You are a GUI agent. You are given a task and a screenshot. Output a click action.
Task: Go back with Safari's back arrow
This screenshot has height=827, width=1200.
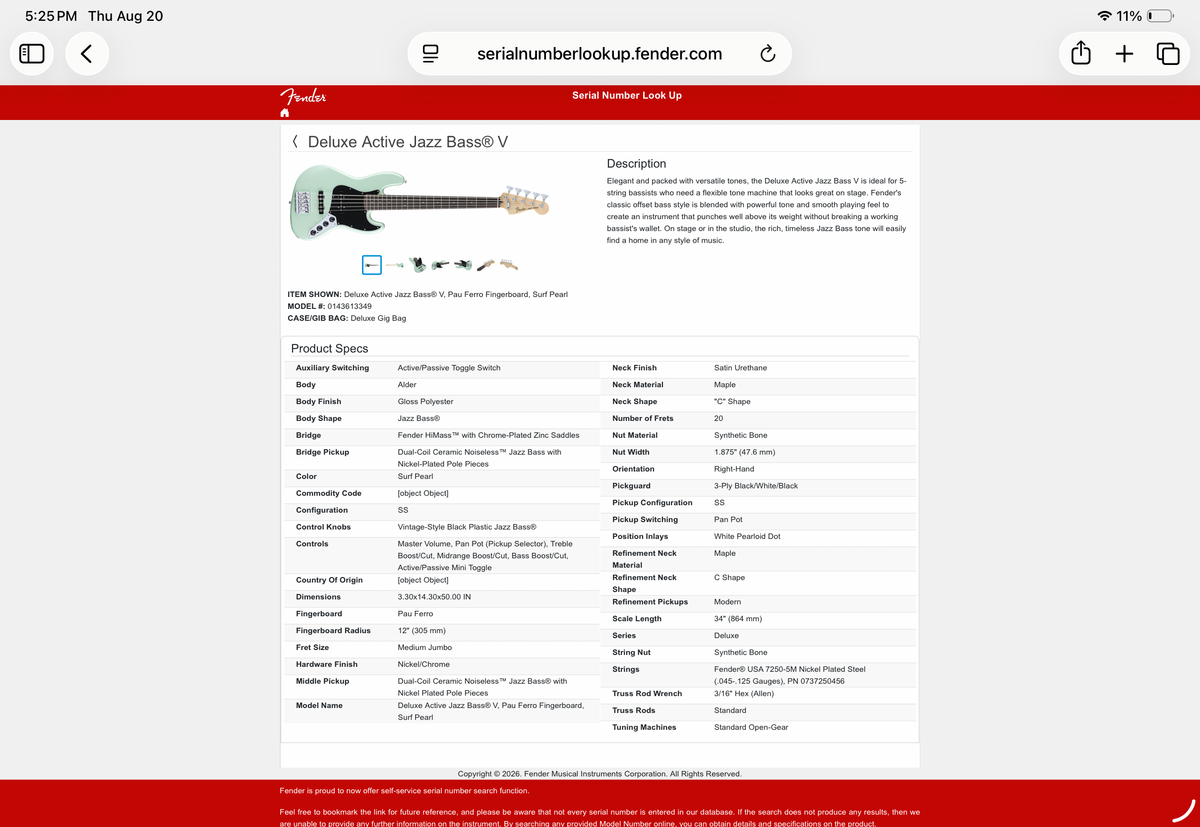click(87, 54)
